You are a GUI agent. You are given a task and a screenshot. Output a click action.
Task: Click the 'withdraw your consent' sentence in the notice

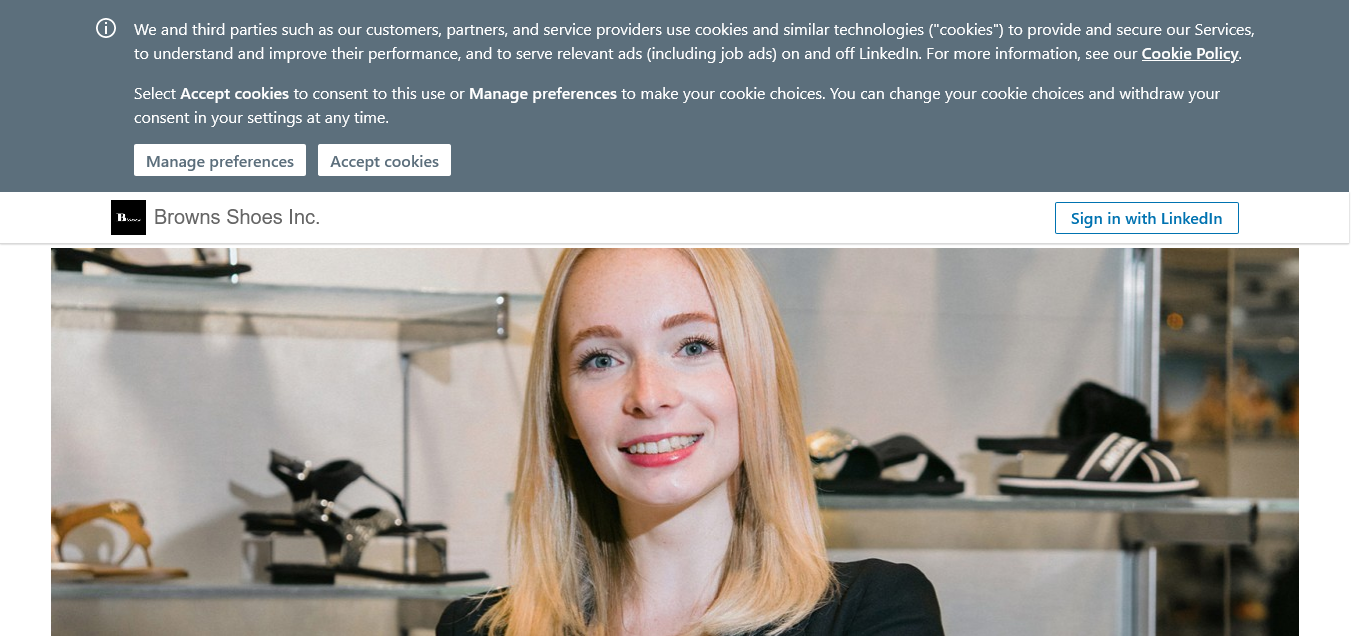pos(677,106)
